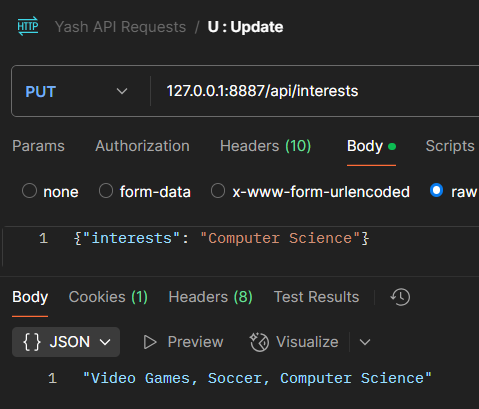Open the response history clock icon
Screen dimensions: 479x409
coord(400,297)
